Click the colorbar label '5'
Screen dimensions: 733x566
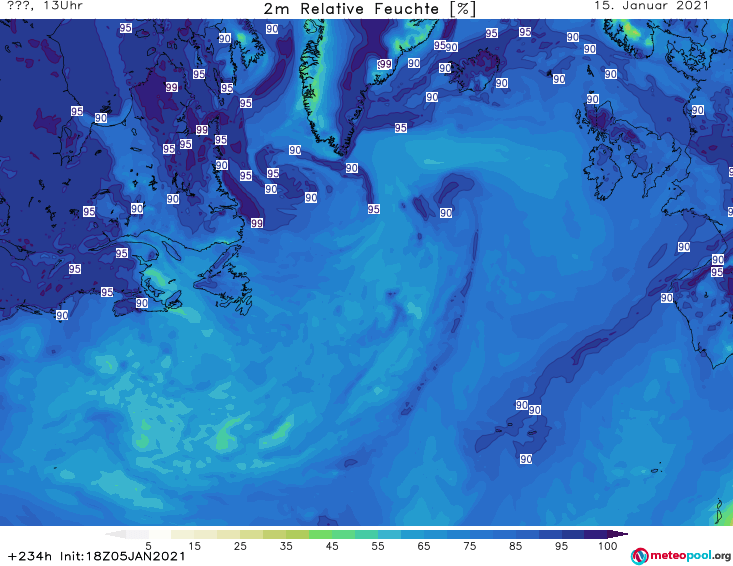pyautogui.click(x=148, y=546)
